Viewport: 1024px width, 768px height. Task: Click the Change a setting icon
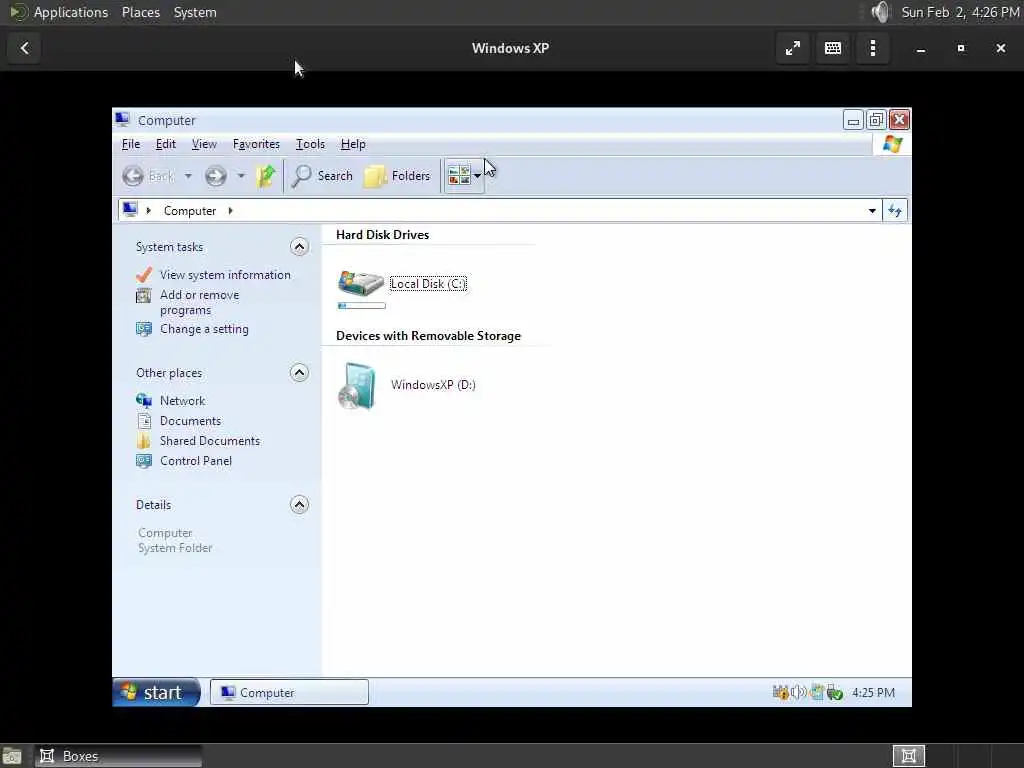(144, 328)
